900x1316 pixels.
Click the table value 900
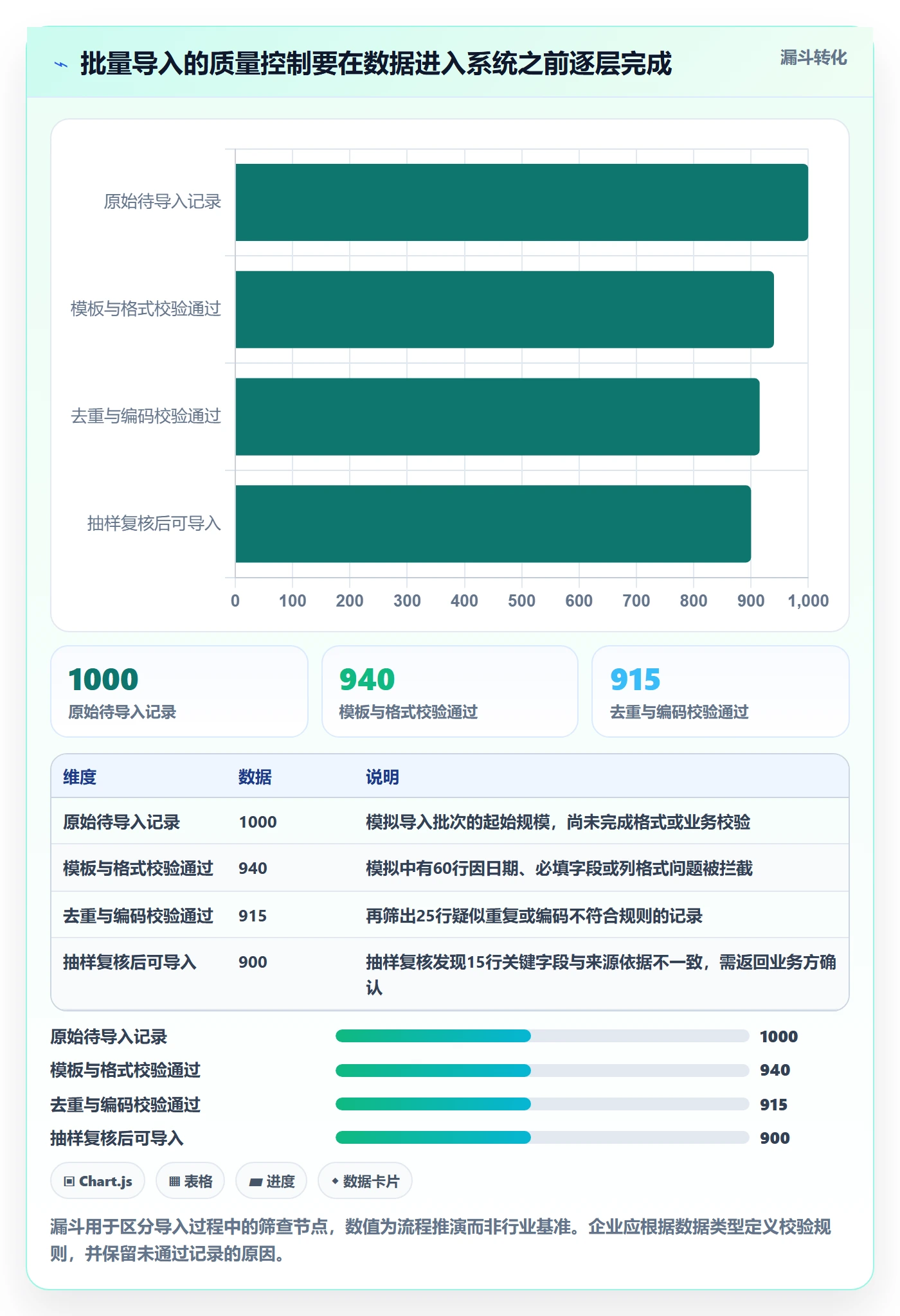pyautogui.click(x=253, y=962)
